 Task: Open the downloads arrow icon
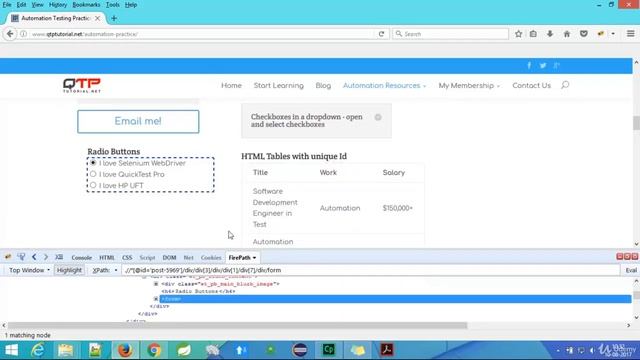[550, 34]
